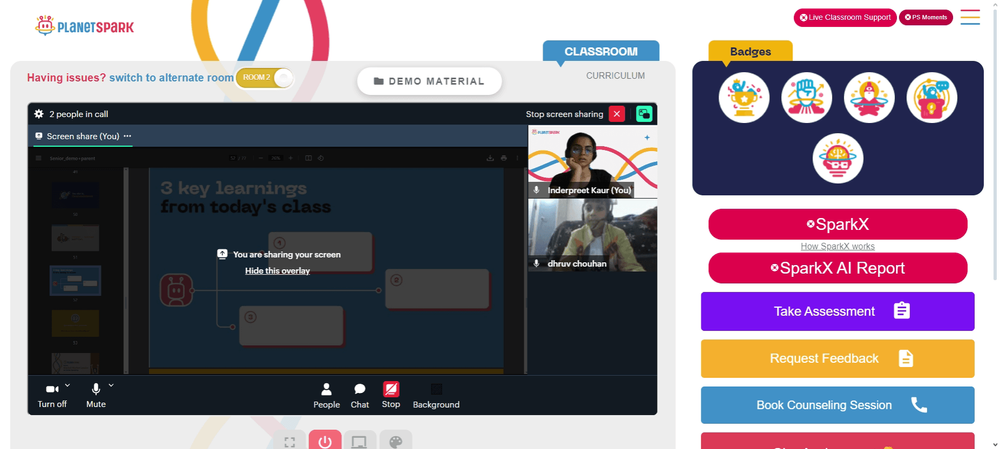Select the Badges tab

pyautogui.click(x=751, y=52)
